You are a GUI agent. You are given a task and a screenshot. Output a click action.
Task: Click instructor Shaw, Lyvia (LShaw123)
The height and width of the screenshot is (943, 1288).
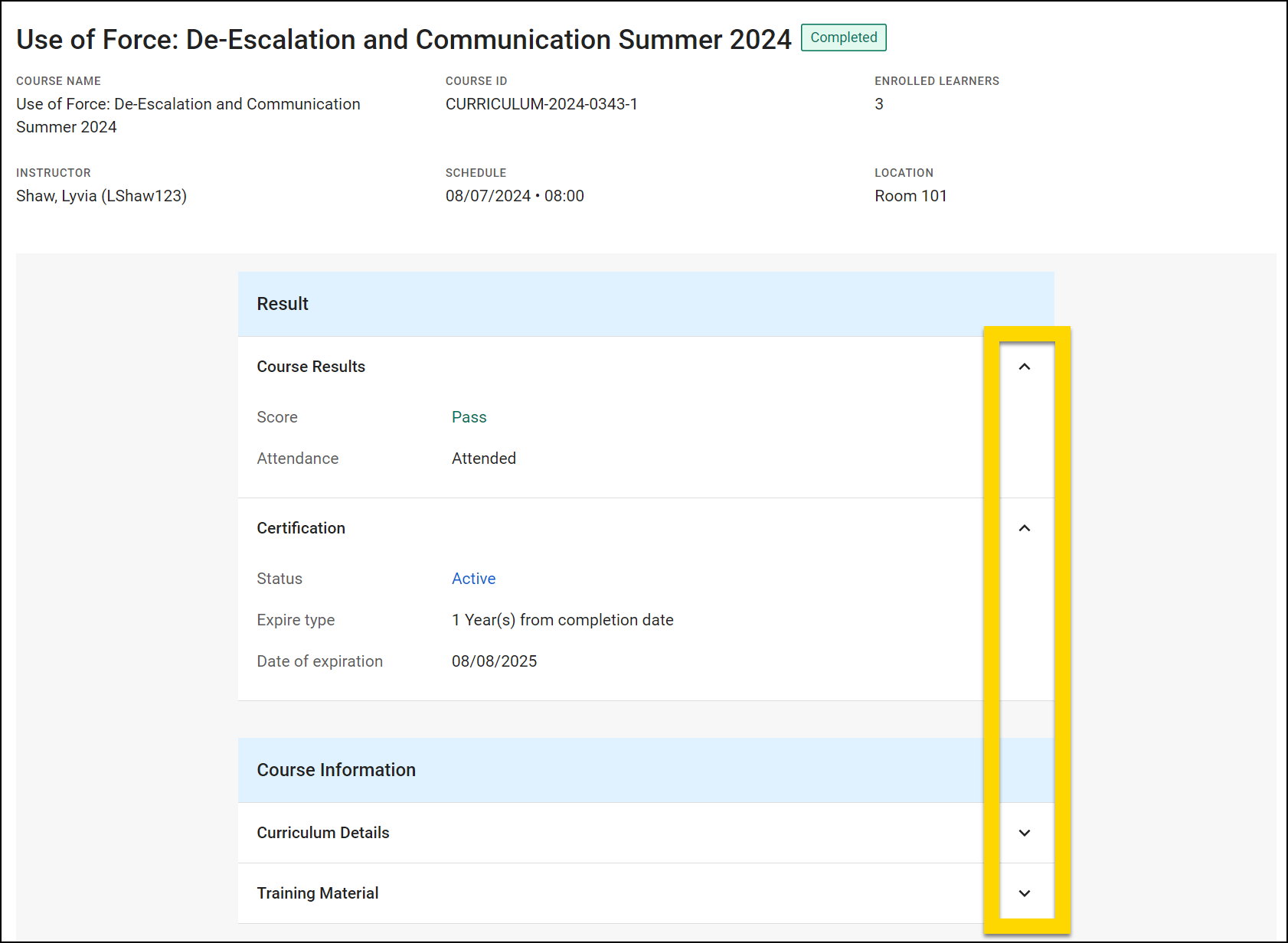tap(102, 196)
